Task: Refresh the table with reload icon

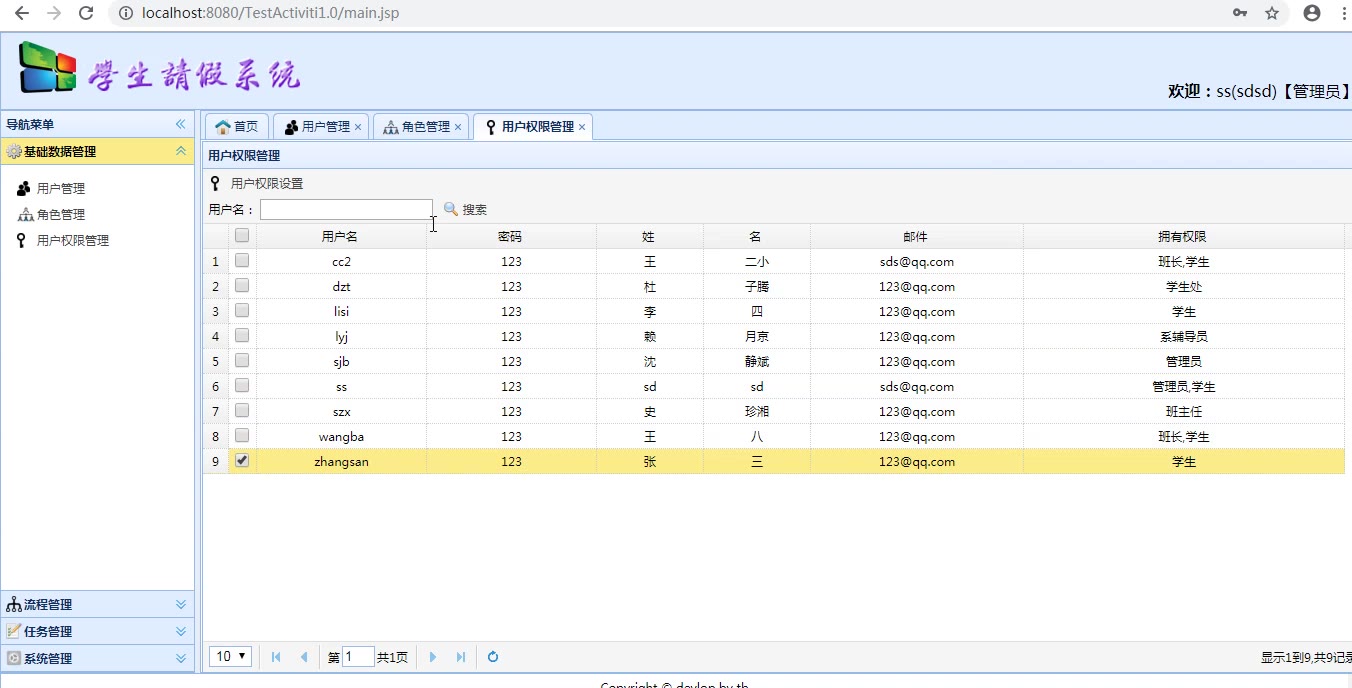Action: [x=493, y=657]
